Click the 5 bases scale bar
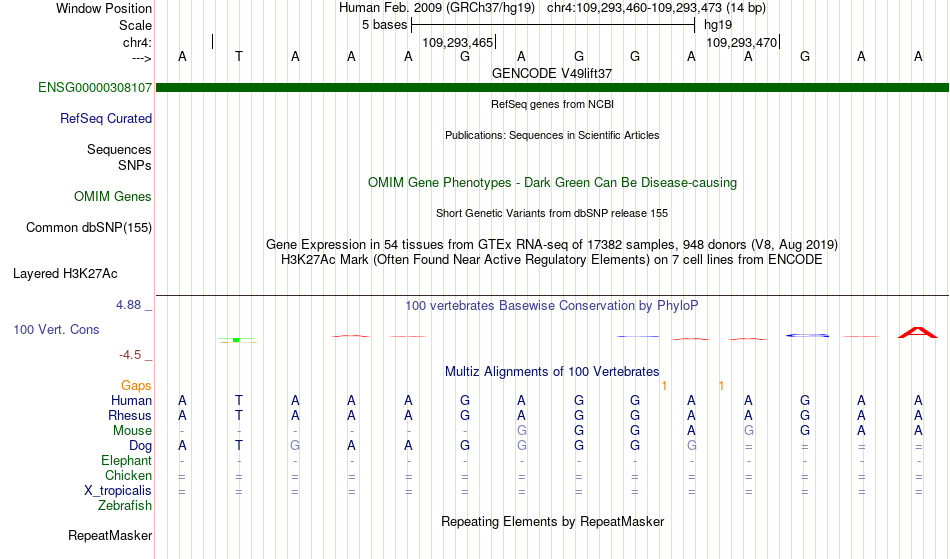Screen dimensions: 950x559 tap(553, 25)
